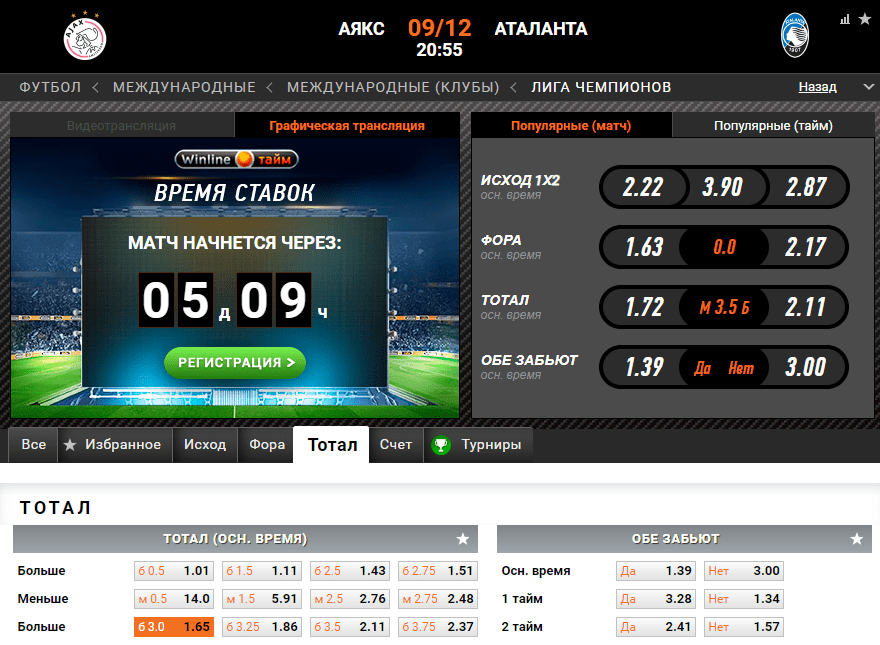Click the Назад link
880x645 pixels.
coord(817,87)
